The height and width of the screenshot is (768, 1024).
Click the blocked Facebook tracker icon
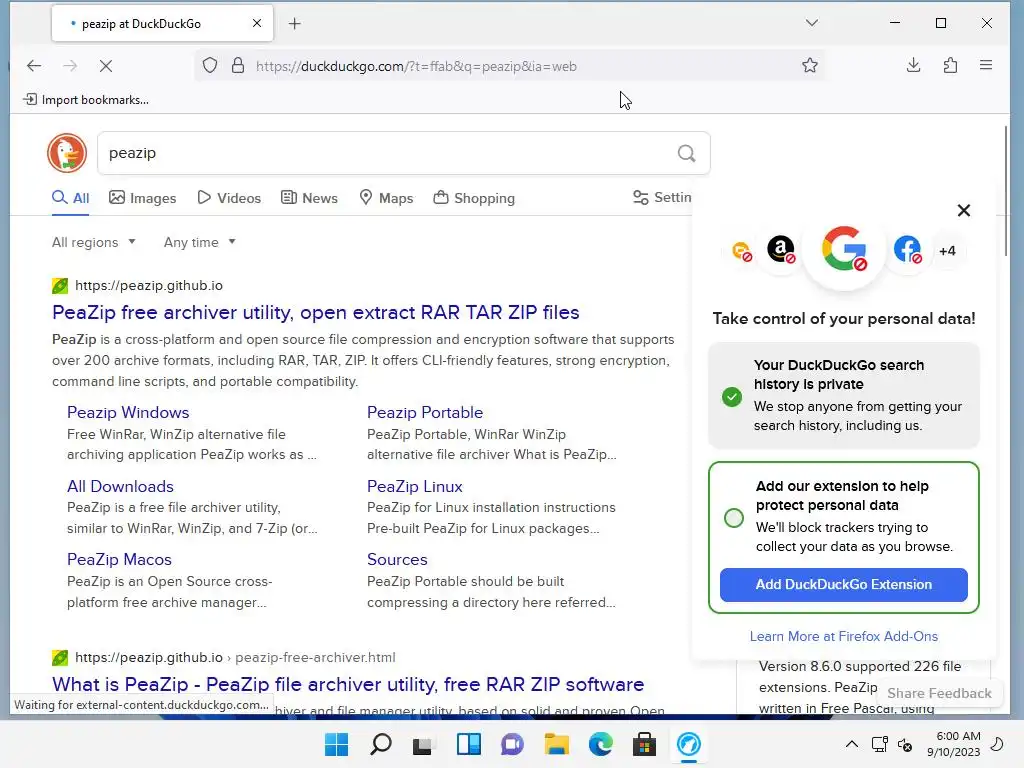click(x=907, y=249)
